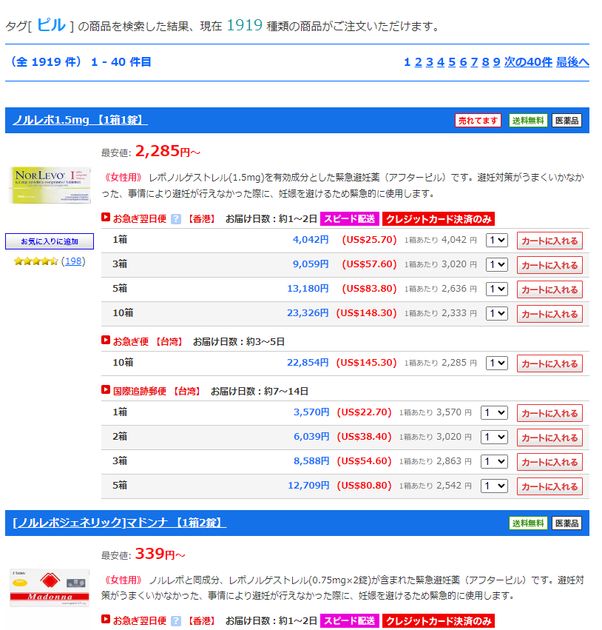
Task: Click the クレジットカード決済のみ badge under マドンナ
Action: [439, 621]
